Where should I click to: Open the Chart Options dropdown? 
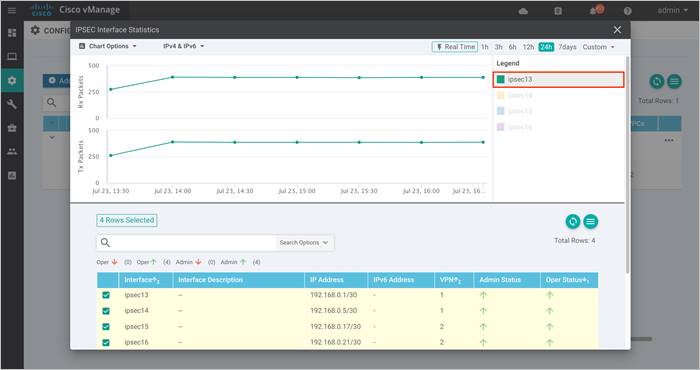[x=108, y=46]
